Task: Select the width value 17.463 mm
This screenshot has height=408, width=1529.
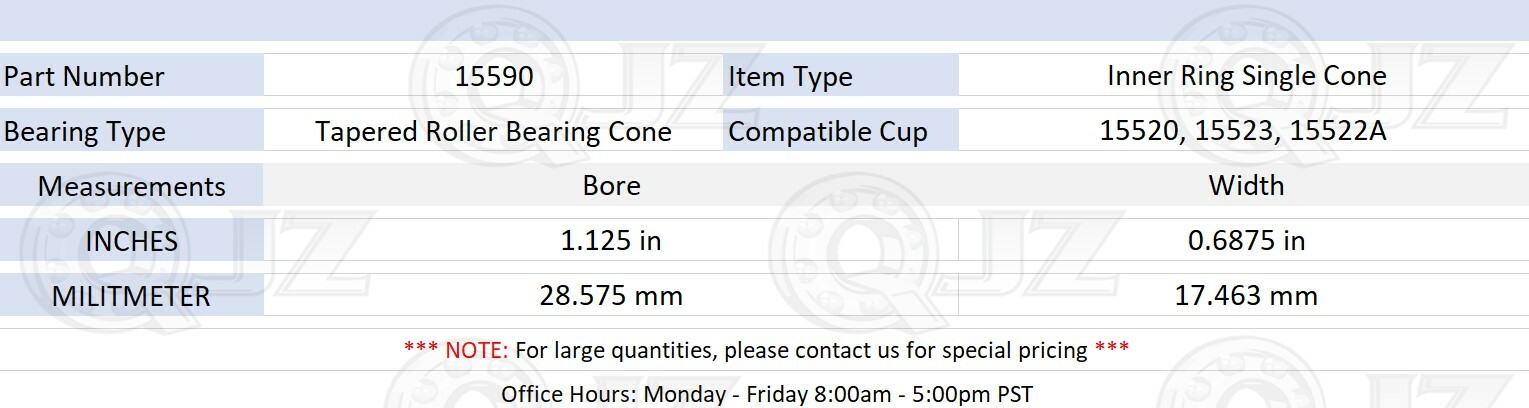Action: tap(1245, 296)
